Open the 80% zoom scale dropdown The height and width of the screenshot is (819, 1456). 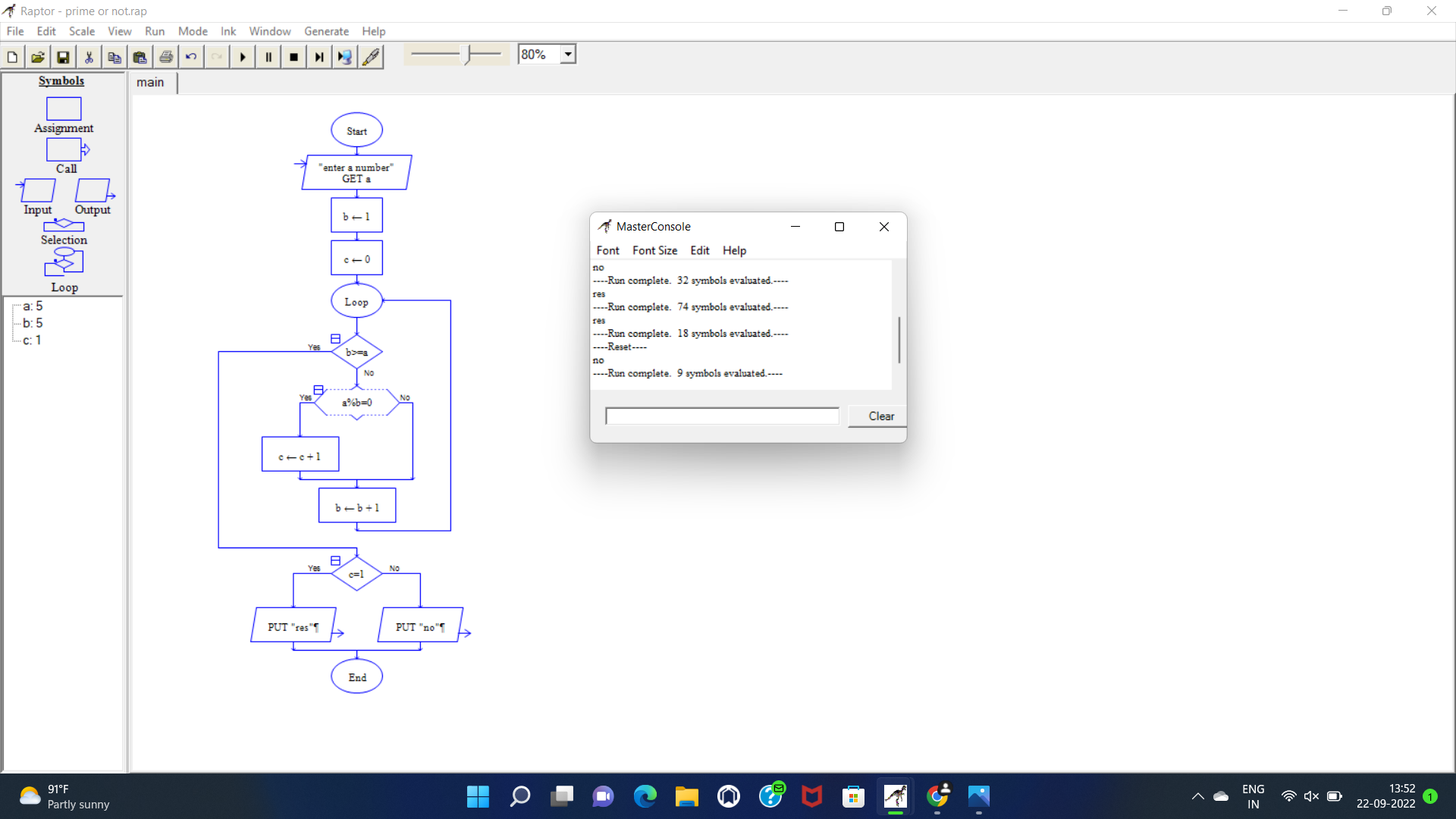(x=568, y=55)
